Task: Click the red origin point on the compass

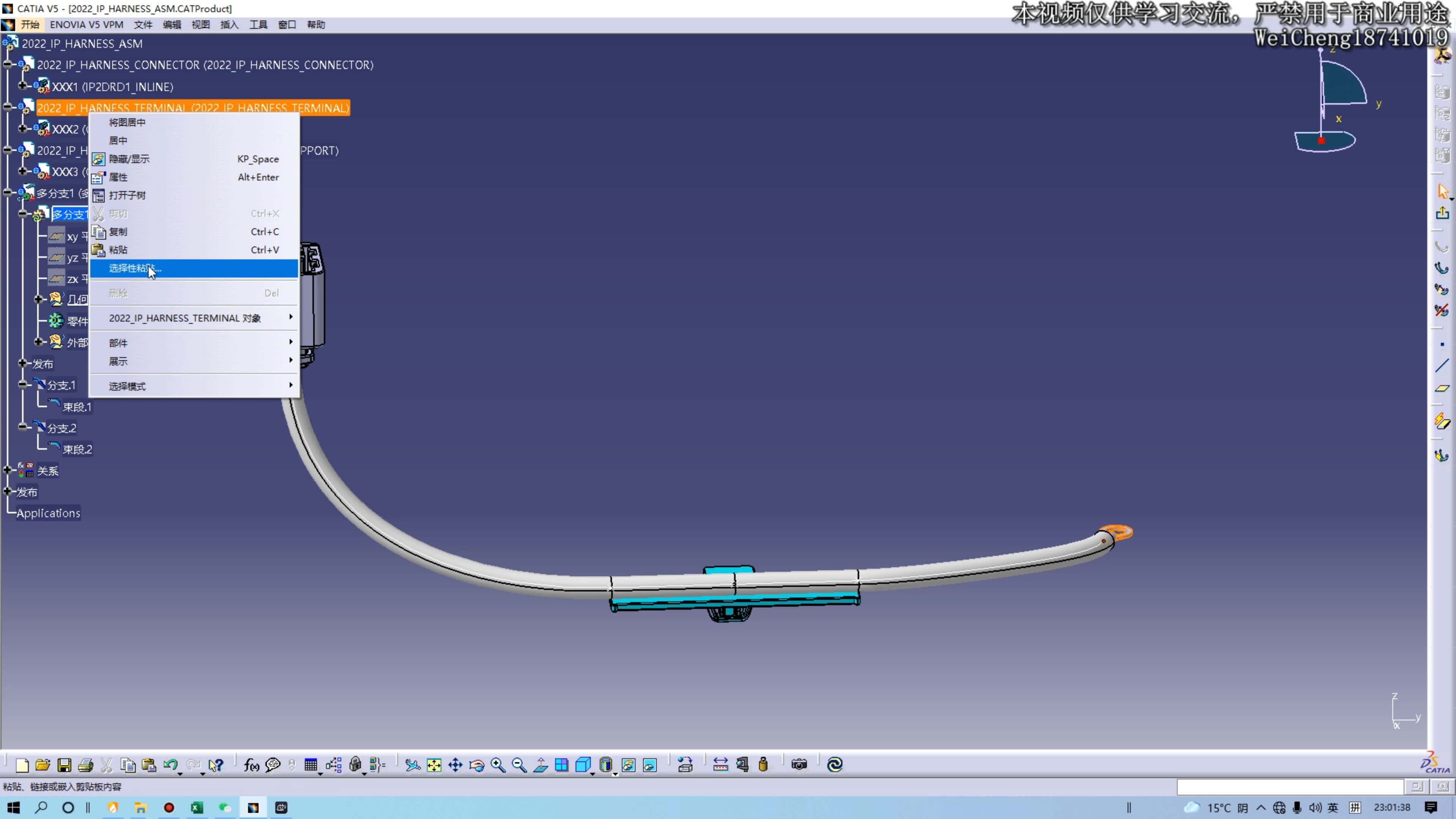Action: coord(1321,140)
